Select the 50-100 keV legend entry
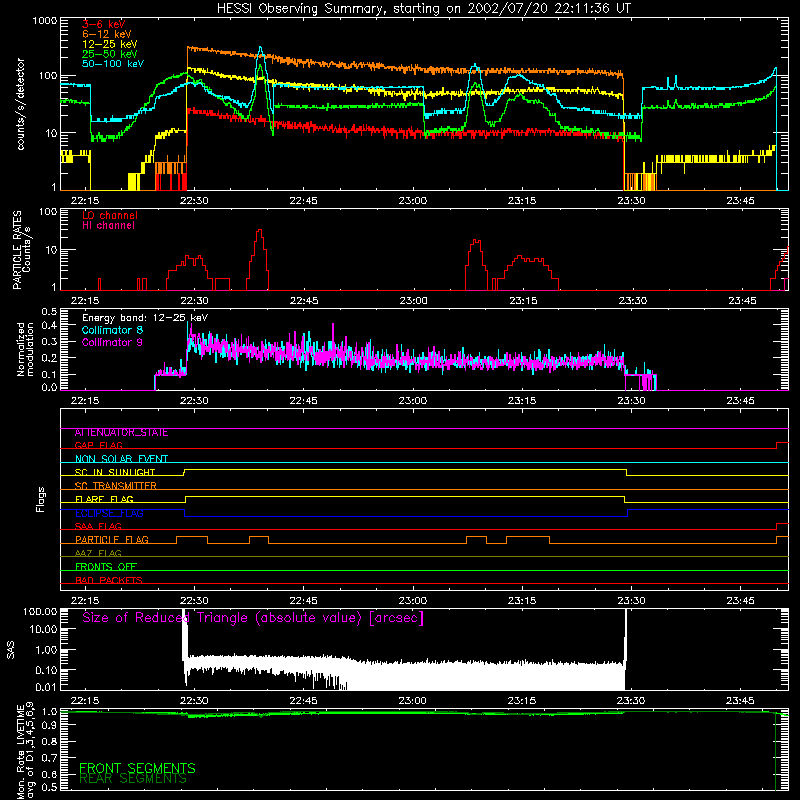 (x=113, y=64)
